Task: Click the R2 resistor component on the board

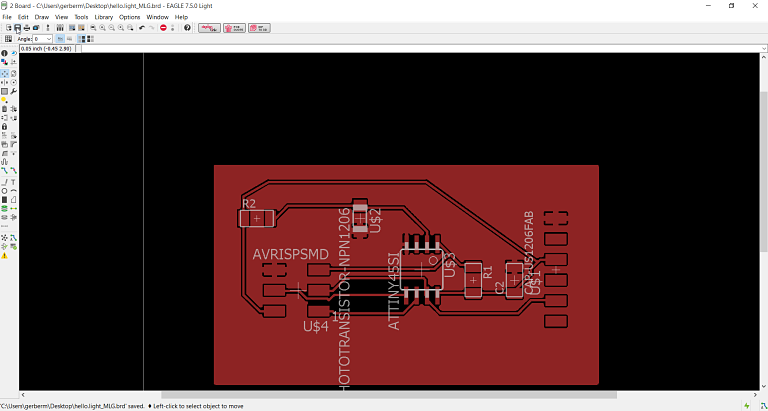Action: coord(256,218)
